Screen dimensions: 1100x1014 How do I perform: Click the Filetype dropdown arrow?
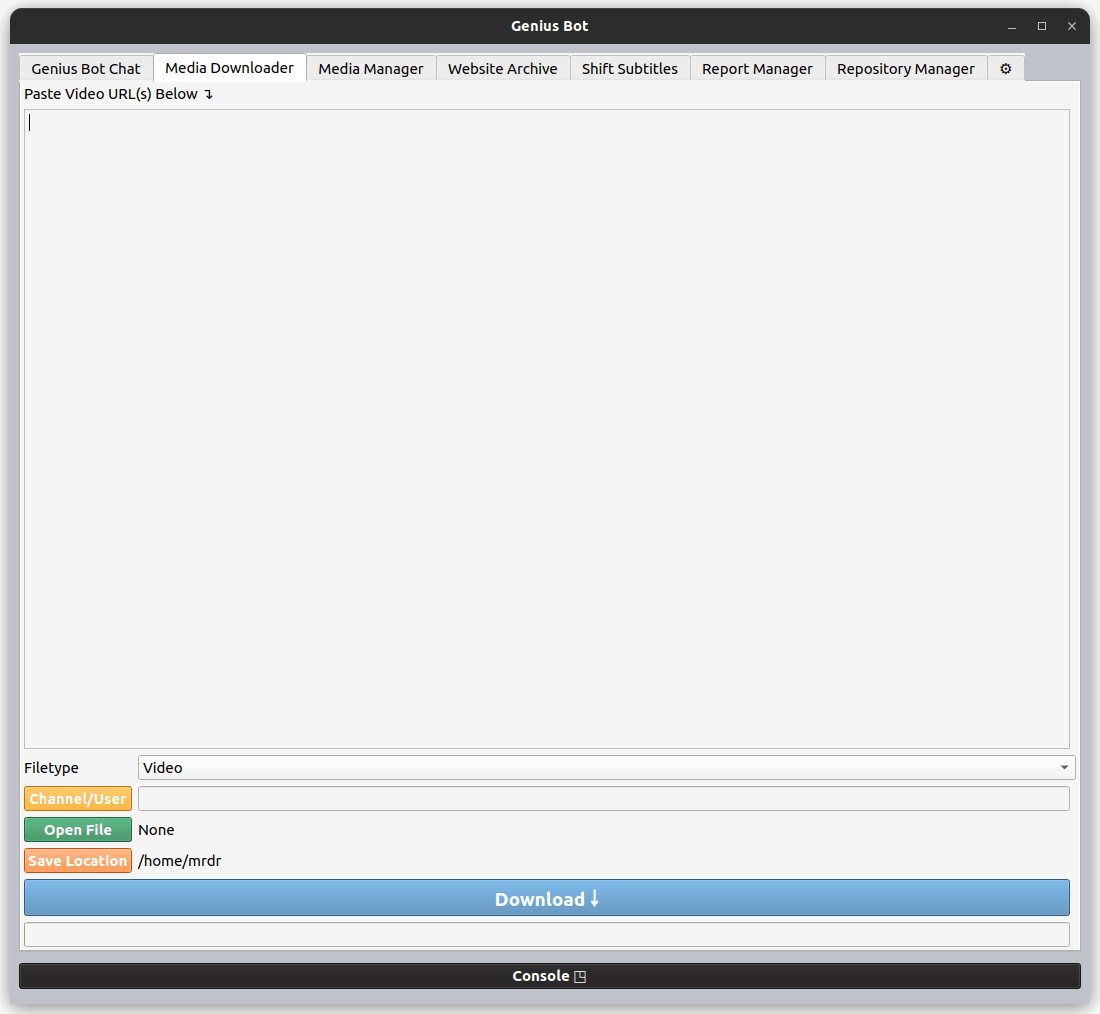[x=1062, y=767]
